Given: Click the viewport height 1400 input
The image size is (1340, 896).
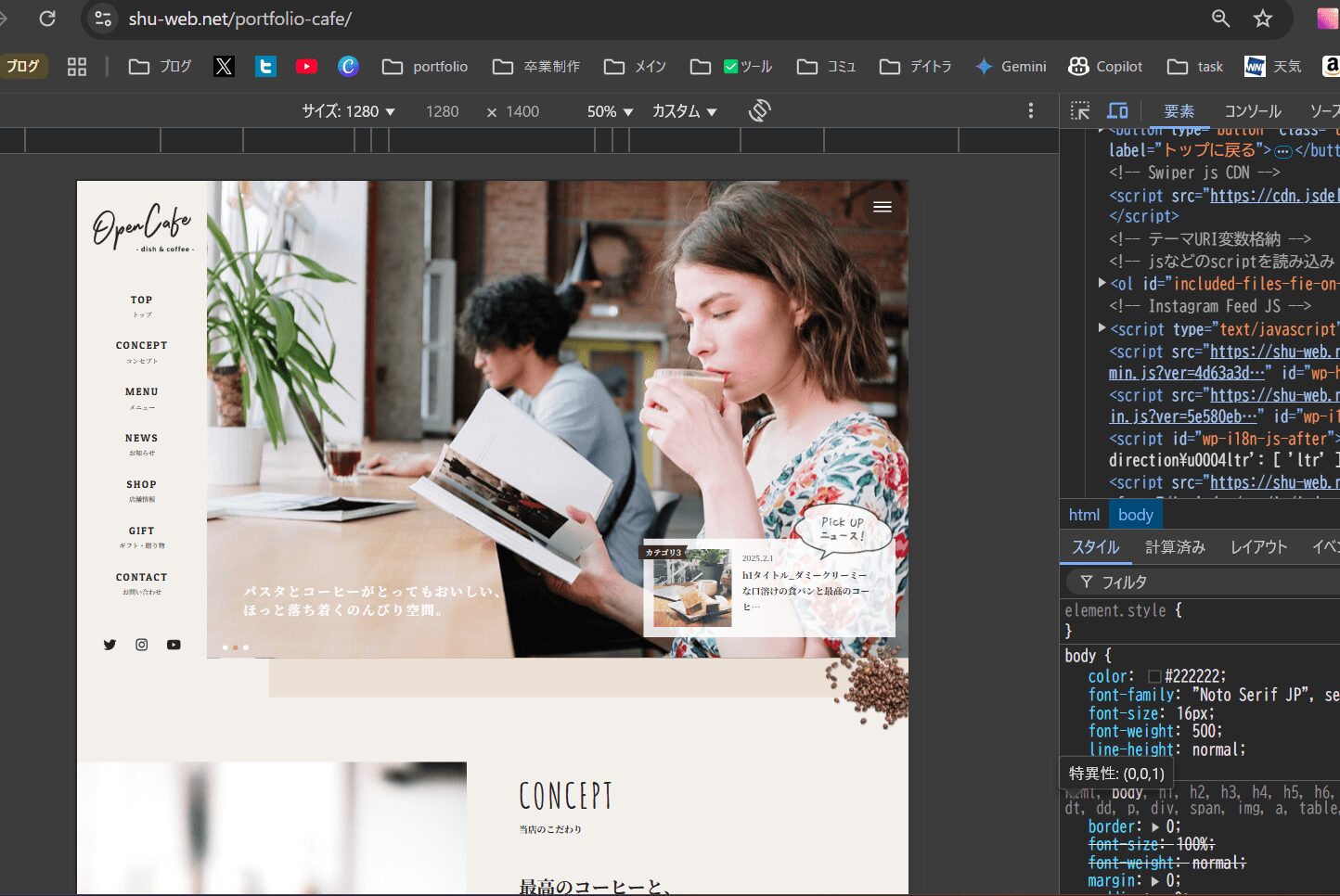Looking at the screenshot, I should [x=522, y=111].
